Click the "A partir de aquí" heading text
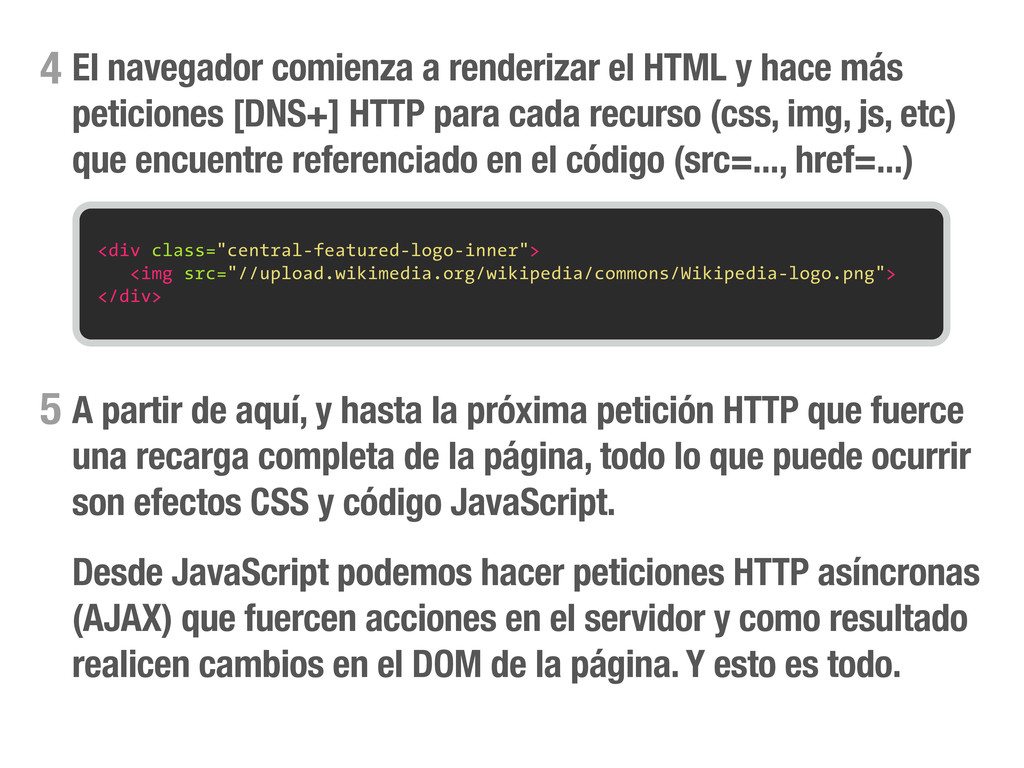Screen dimensions: 1024x768 [189, 411]
